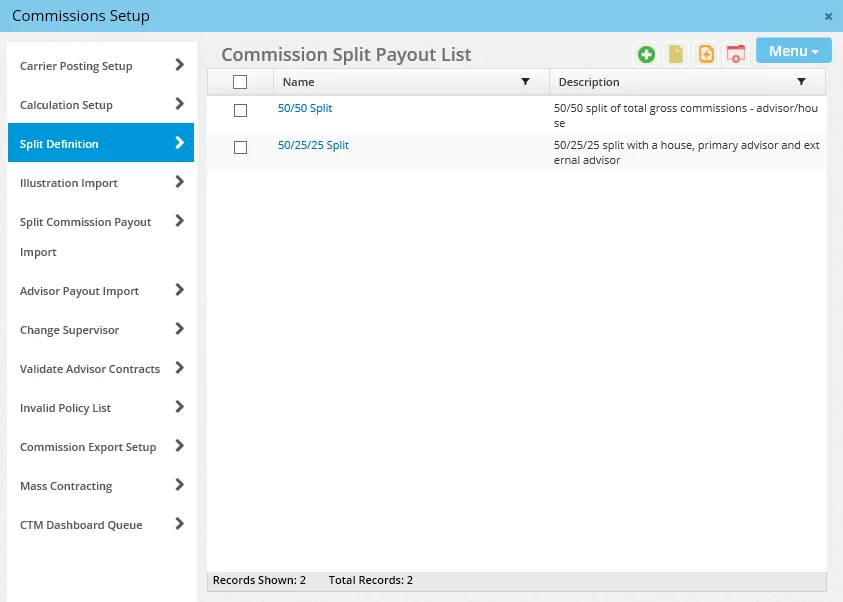The width and height of the screenshot is (843, 602).
Task: Click the yellow new document icon
Action: tap(676, 52)
